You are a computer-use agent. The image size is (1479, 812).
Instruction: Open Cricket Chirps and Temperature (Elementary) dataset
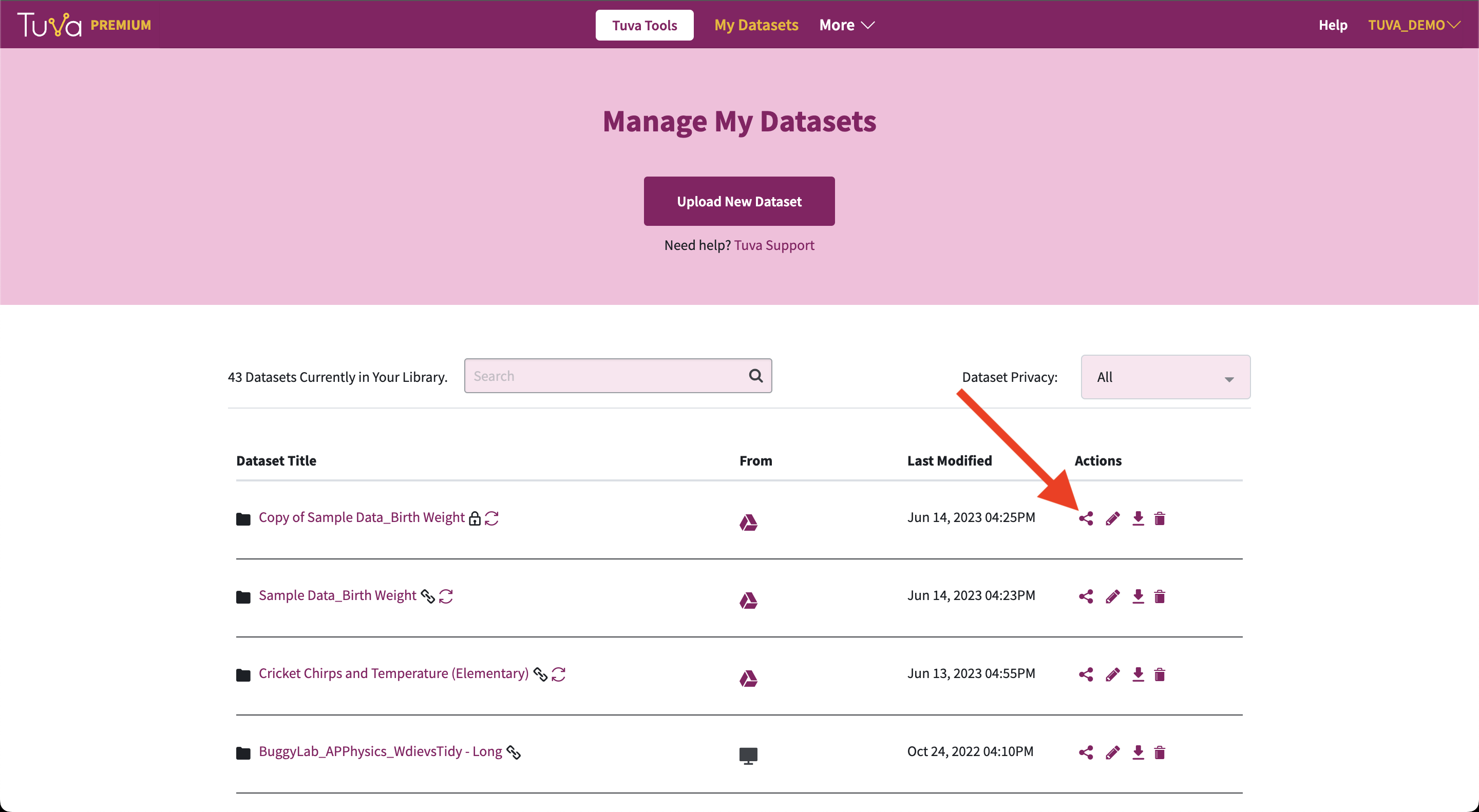point(393,673)
